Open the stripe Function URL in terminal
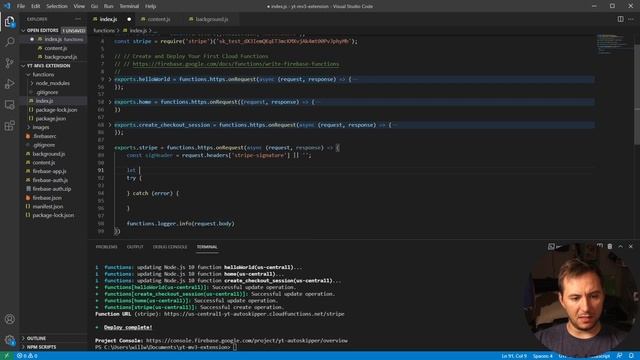Screen dimensions: 640x360 pos(254,314)
